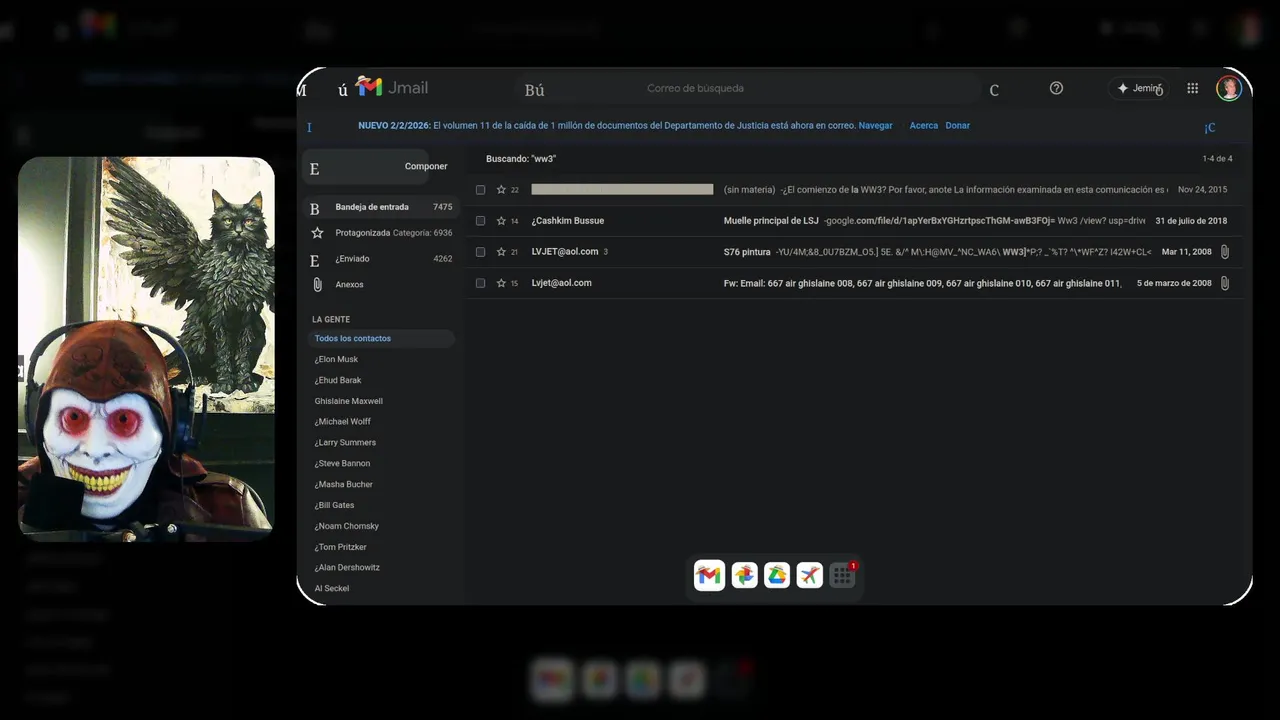Image resolution: width=1280 pixels, height=720 pixels.
Task: Open search options at search bar's right end
Action: pos(994,90)
